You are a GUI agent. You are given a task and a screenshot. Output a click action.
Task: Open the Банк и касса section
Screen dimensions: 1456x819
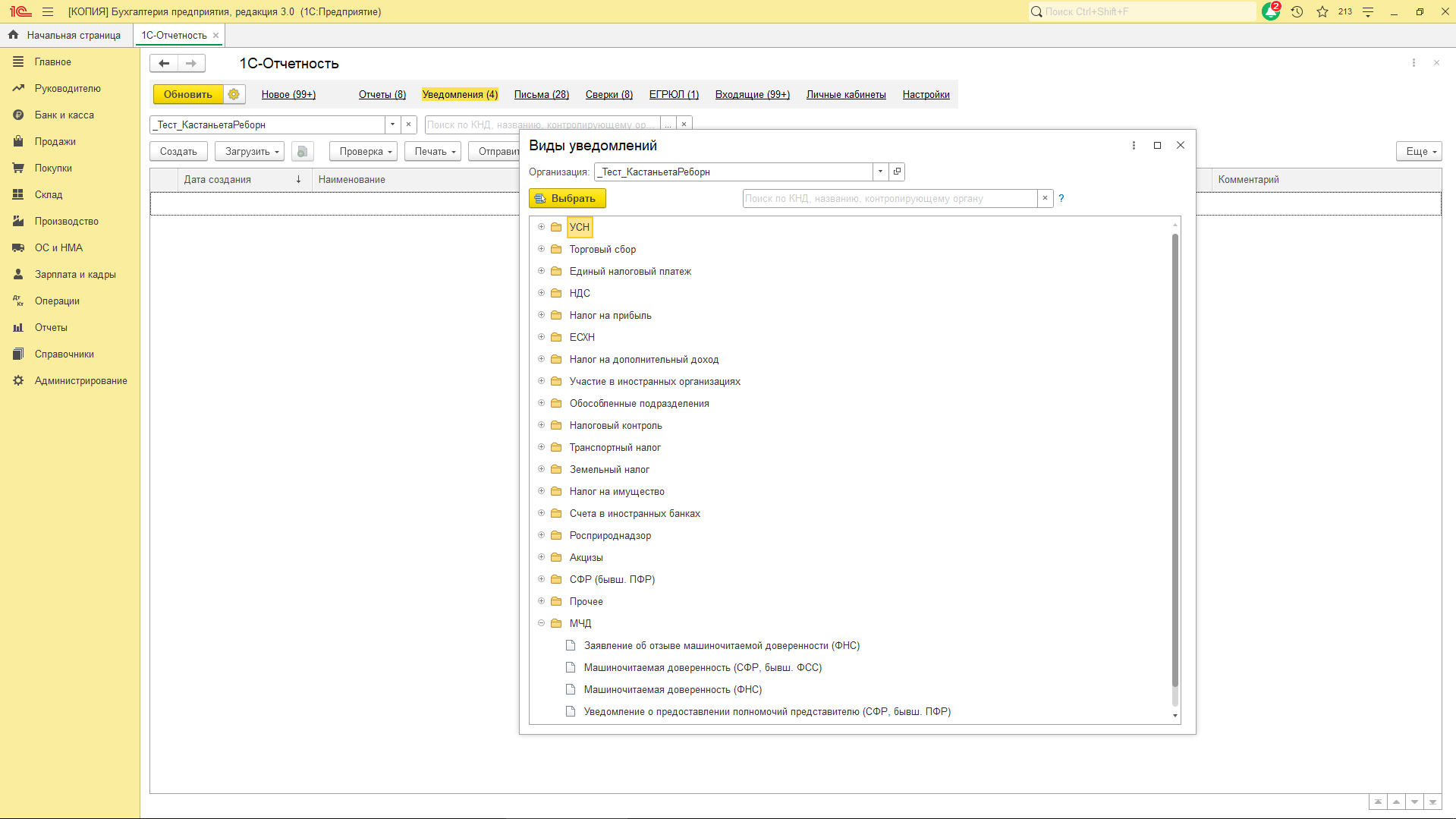64,115
